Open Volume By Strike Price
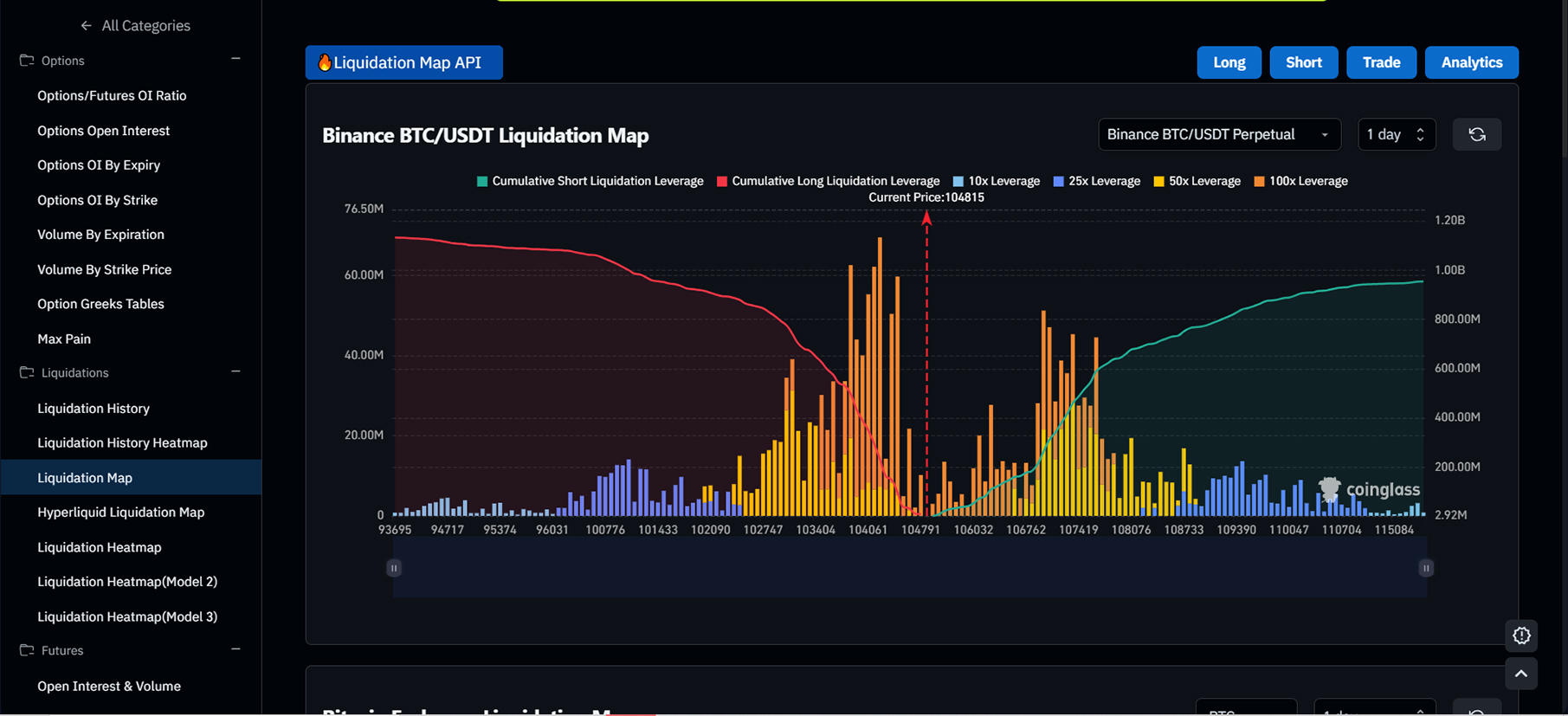 tap(104, 269)
